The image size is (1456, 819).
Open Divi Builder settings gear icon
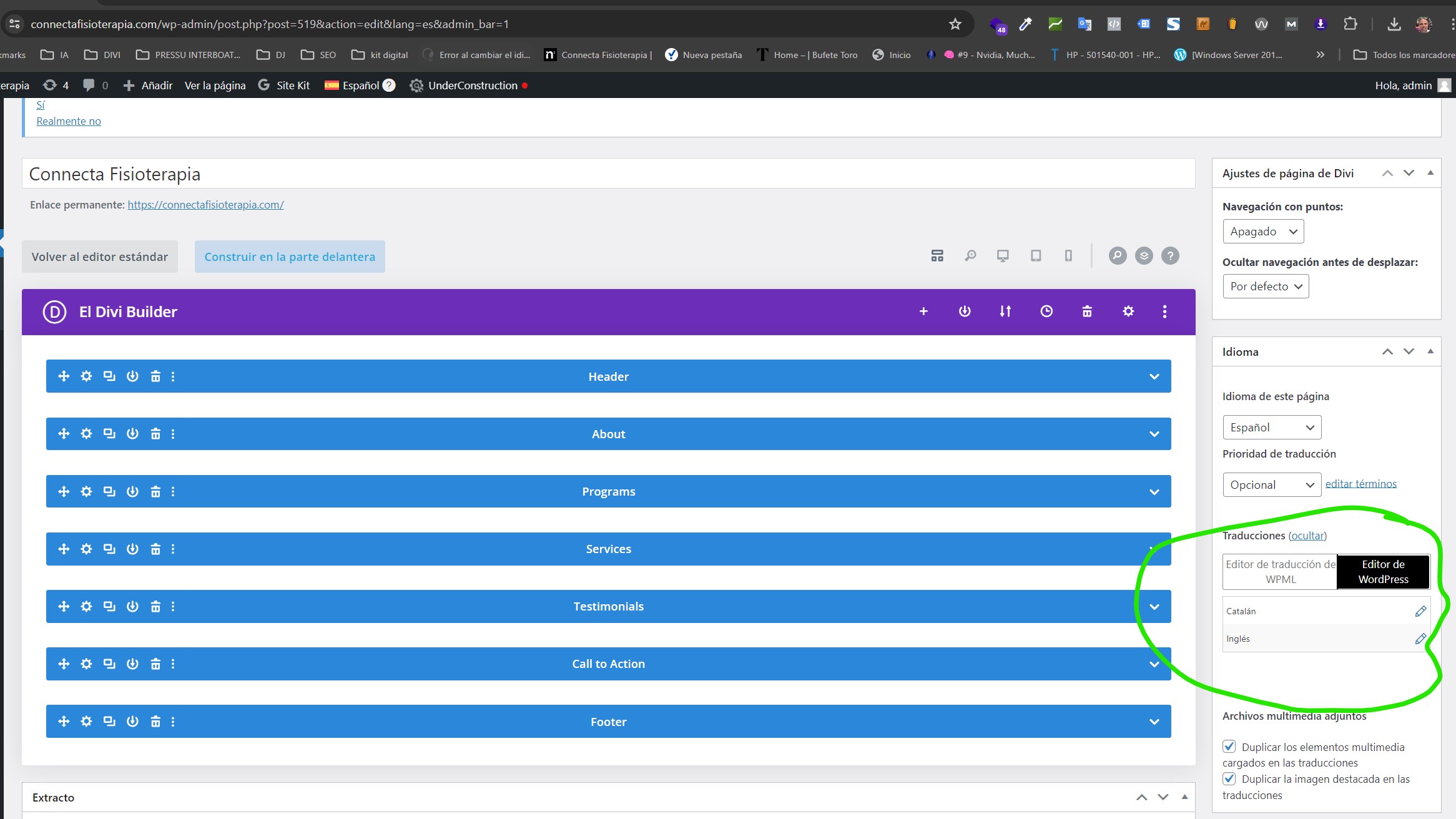coord(1128,311)
